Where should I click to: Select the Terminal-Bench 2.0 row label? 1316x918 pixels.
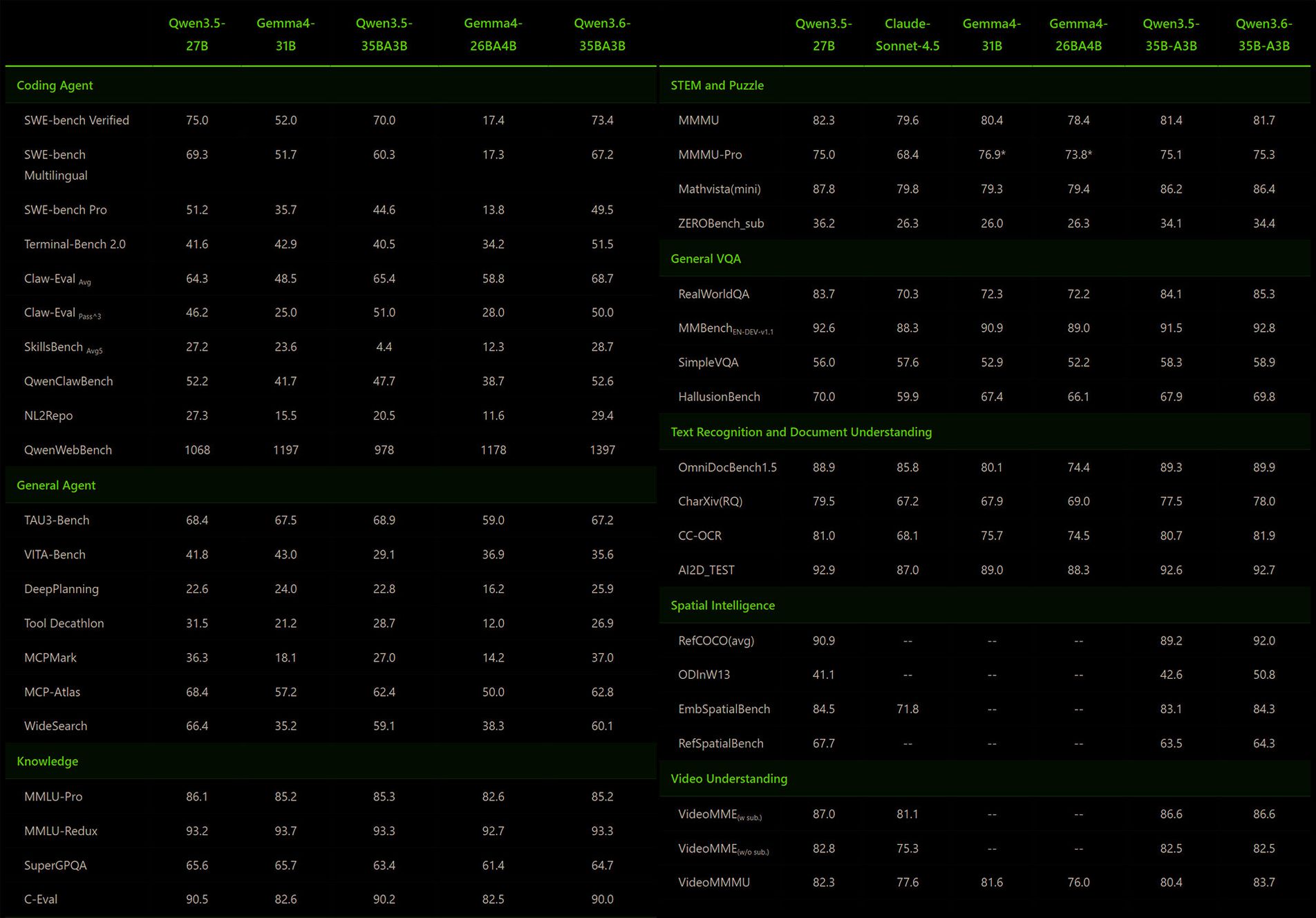75,244
